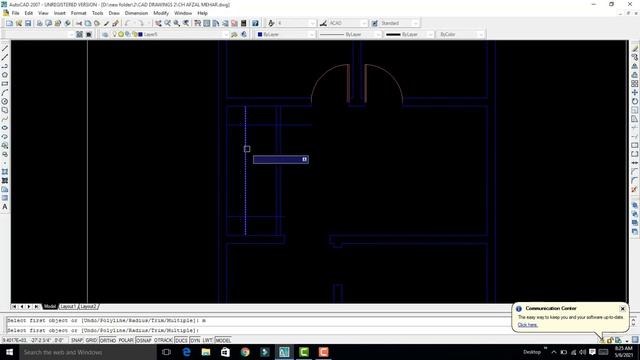The image size is (640, 360).
Task: Open the text style dropdown
Action: pyautogui.click(x=296, y=23)
